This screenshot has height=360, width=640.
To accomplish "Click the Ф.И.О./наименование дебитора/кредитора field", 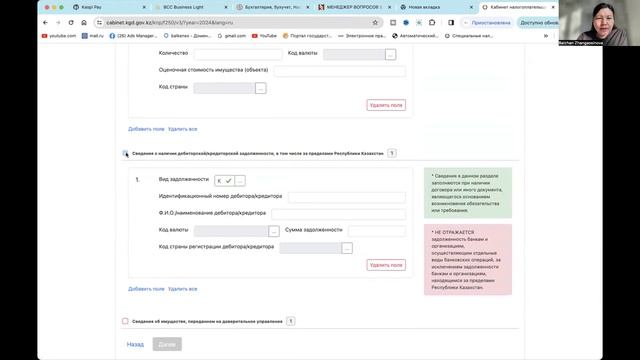I will point(338,214).
